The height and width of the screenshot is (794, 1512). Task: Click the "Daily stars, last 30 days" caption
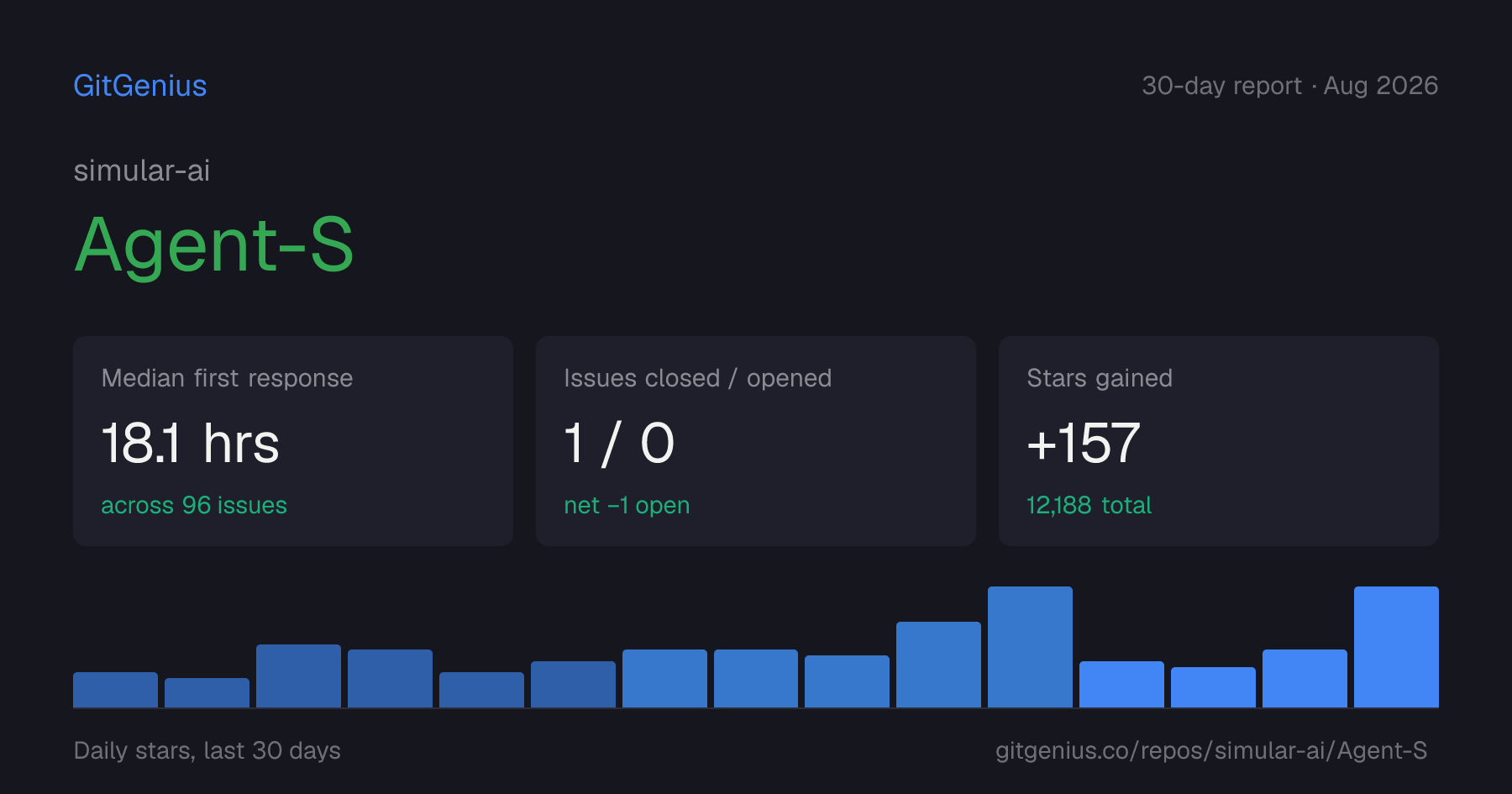207,750
